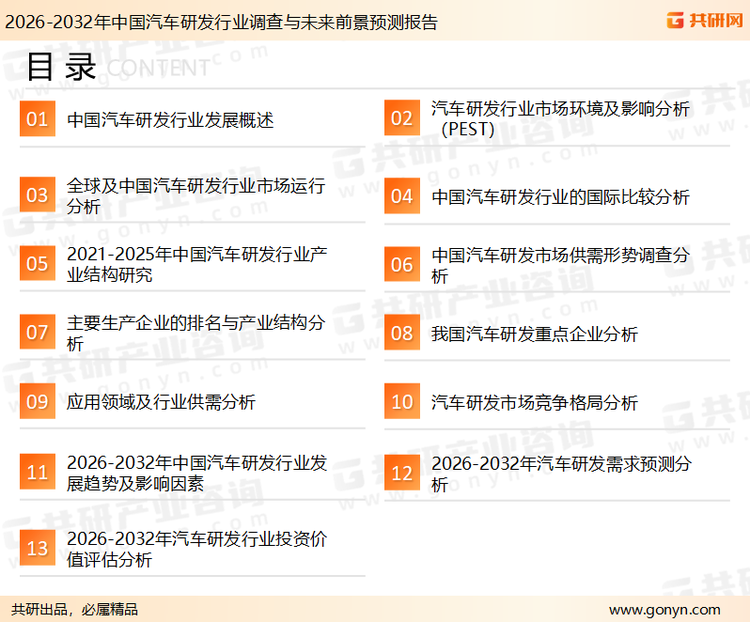Click the orange 03 number box

(37, 195)
